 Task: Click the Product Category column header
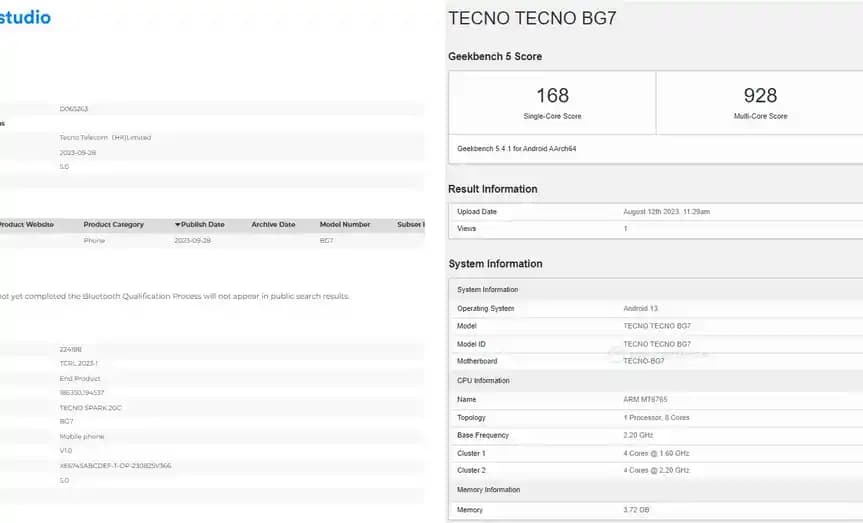click(113, 225)
